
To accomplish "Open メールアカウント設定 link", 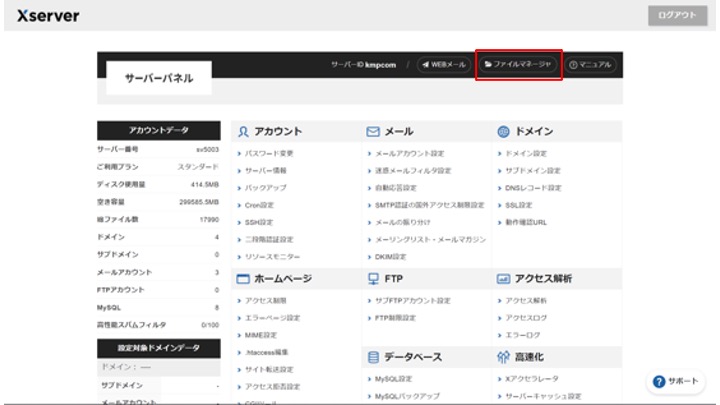I will 410,153.
